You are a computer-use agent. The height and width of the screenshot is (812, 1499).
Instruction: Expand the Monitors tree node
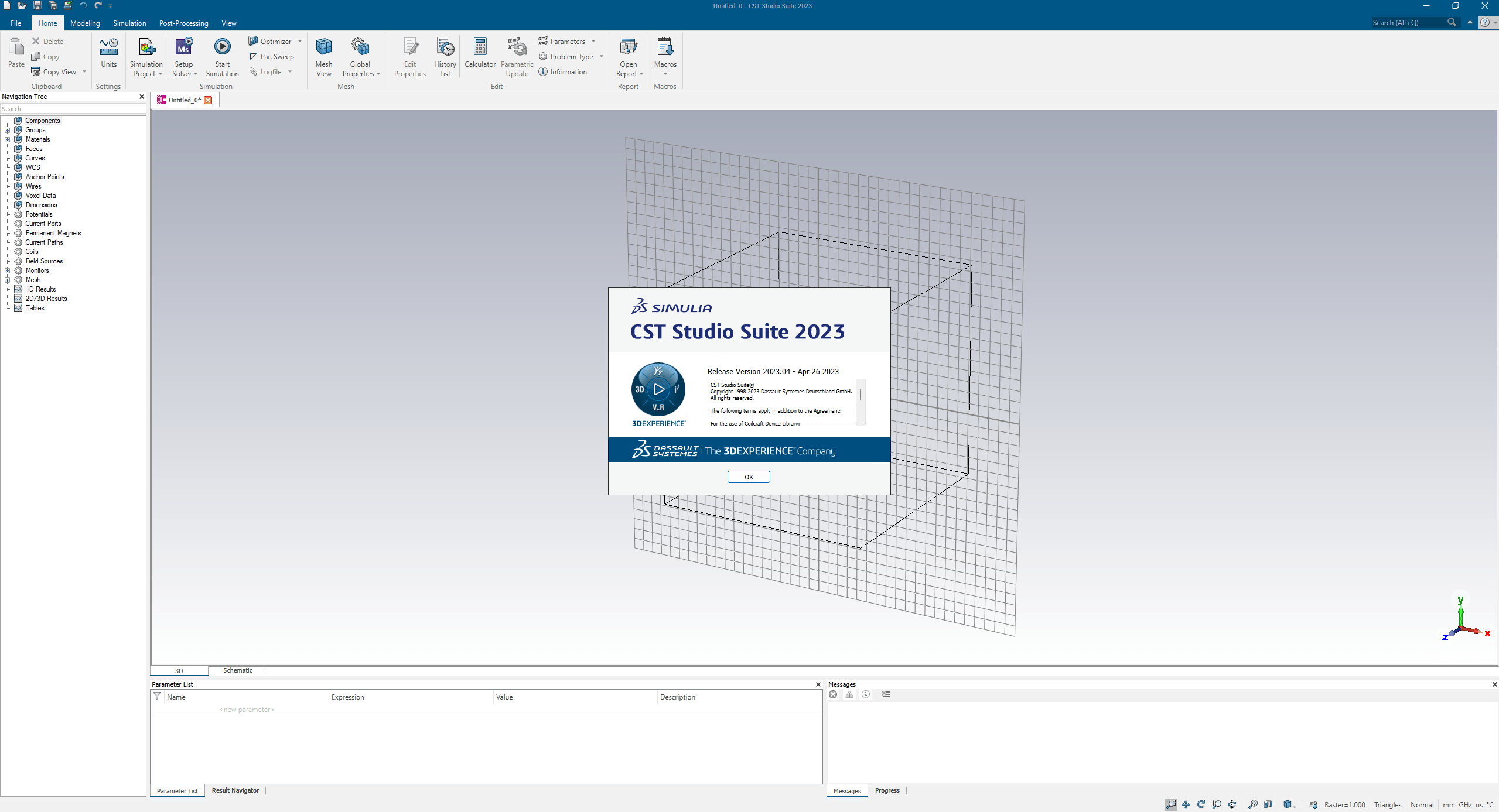(7, 270)
